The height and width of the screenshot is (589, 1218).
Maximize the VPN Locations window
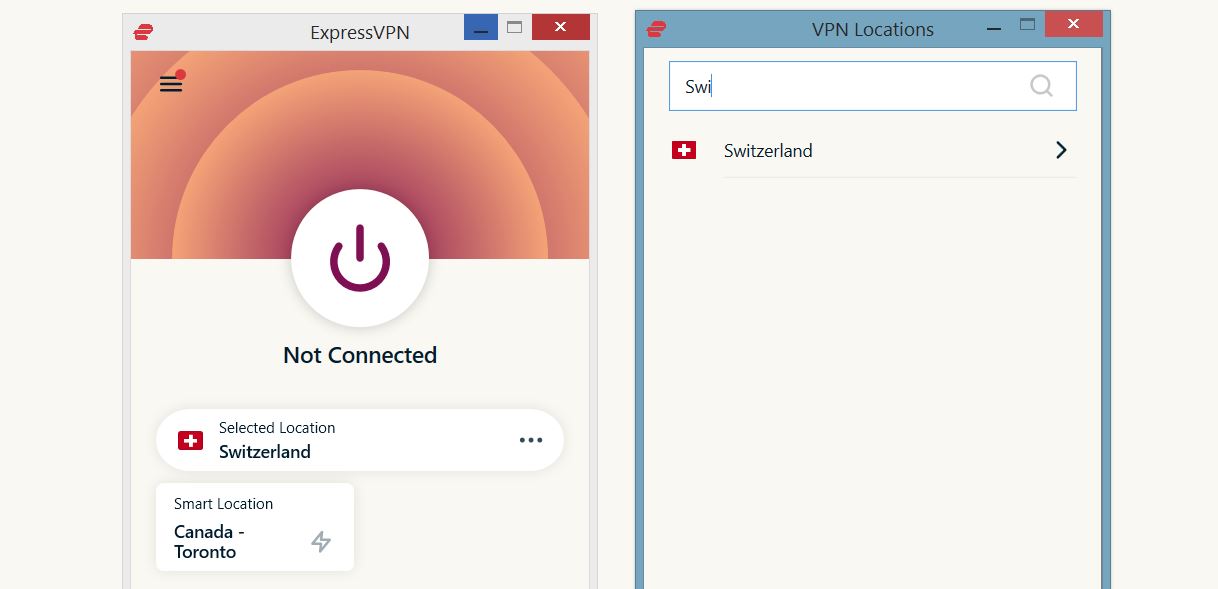pos(1027,24)
